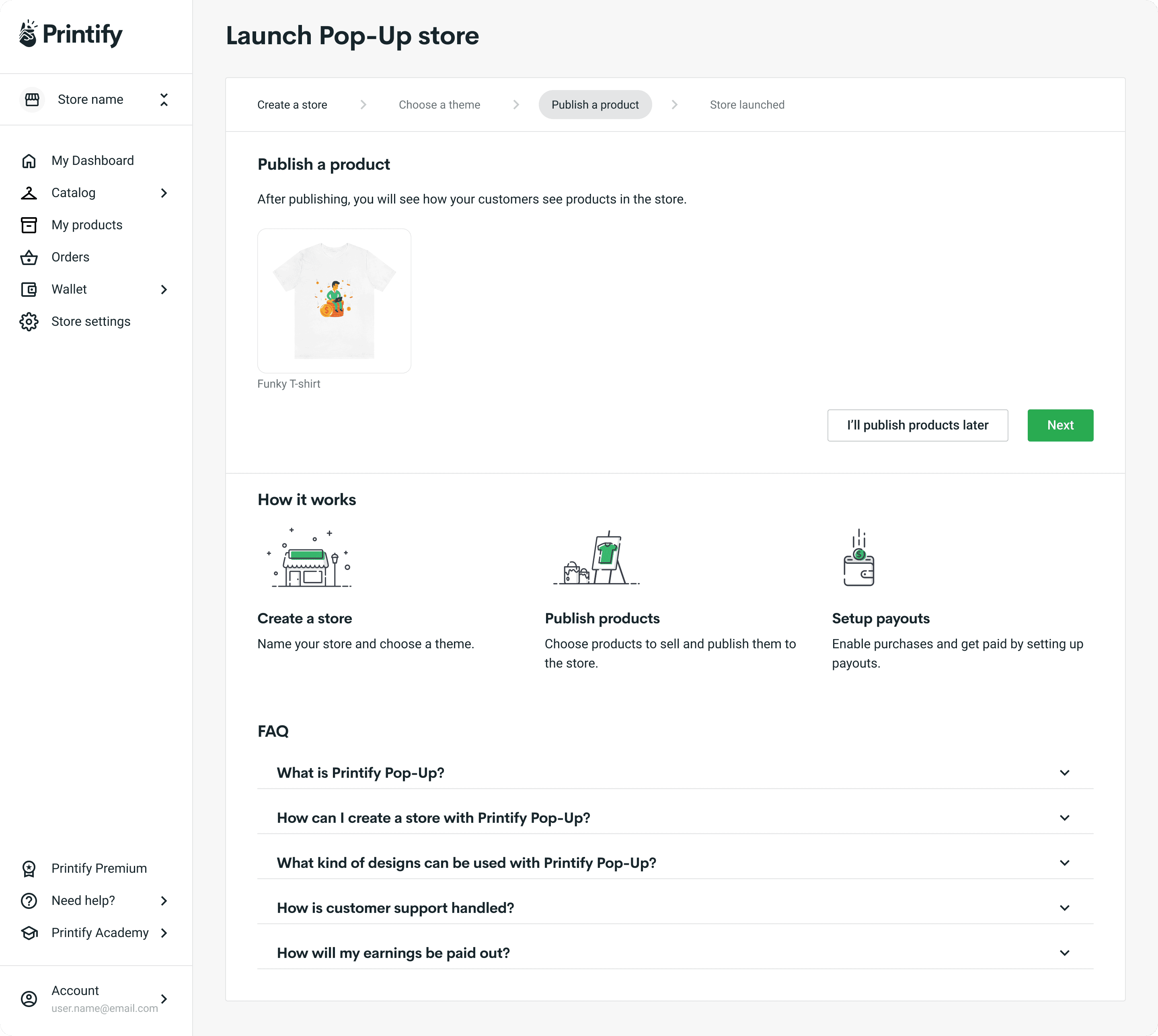1158x1036 pixels.
Task: Click the store icon beside Store name
Action: coord(33,100)
